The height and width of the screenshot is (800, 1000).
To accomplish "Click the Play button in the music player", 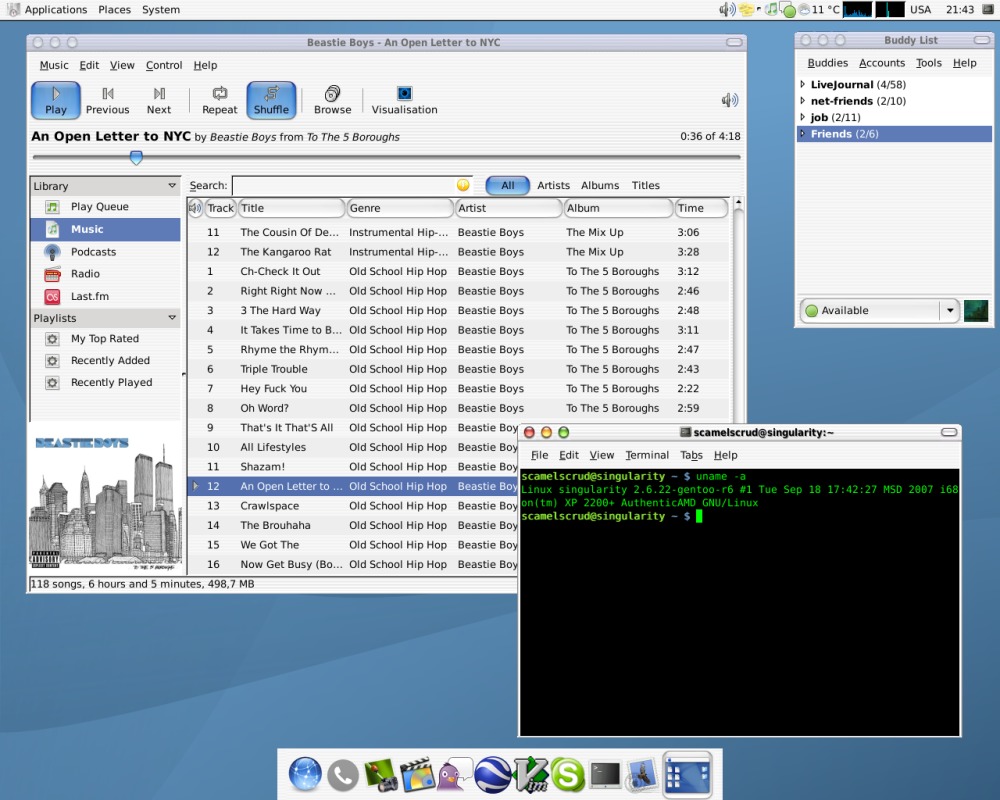I will point(55,100).
